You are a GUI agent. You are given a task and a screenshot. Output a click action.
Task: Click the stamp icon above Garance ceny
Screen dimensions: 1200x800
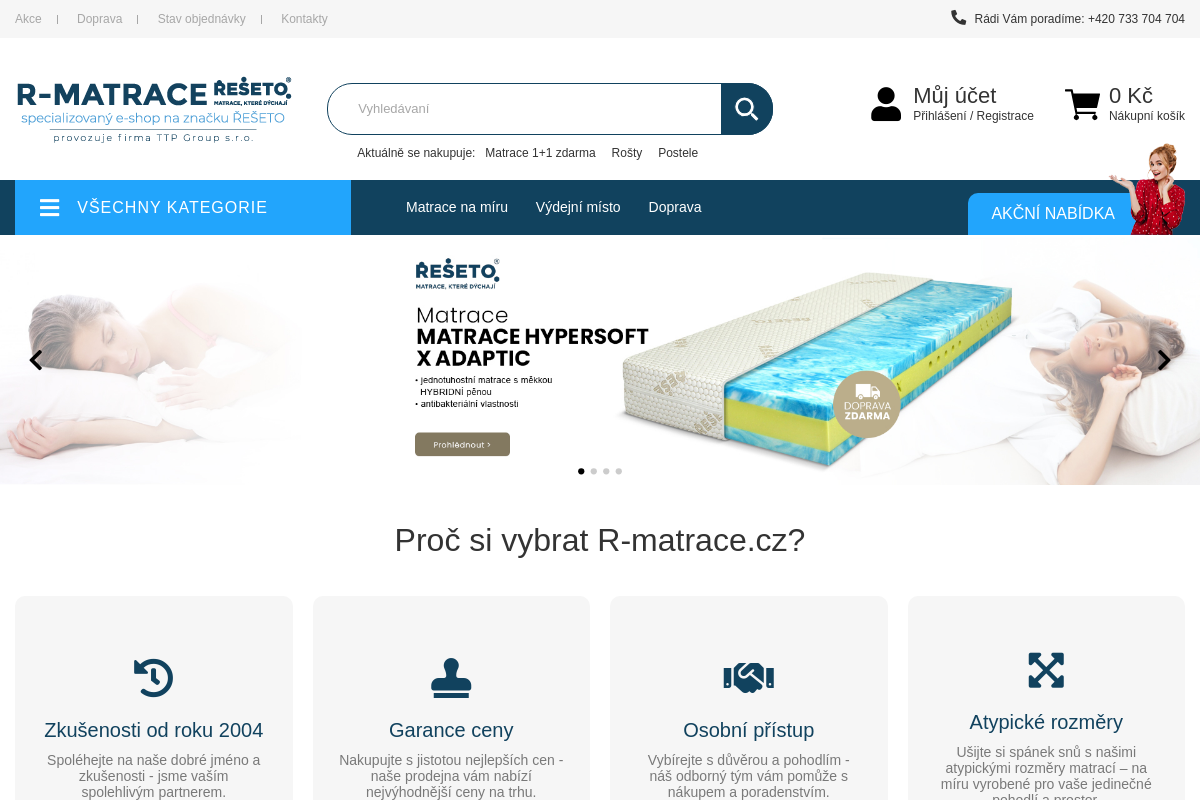point(451,677)
